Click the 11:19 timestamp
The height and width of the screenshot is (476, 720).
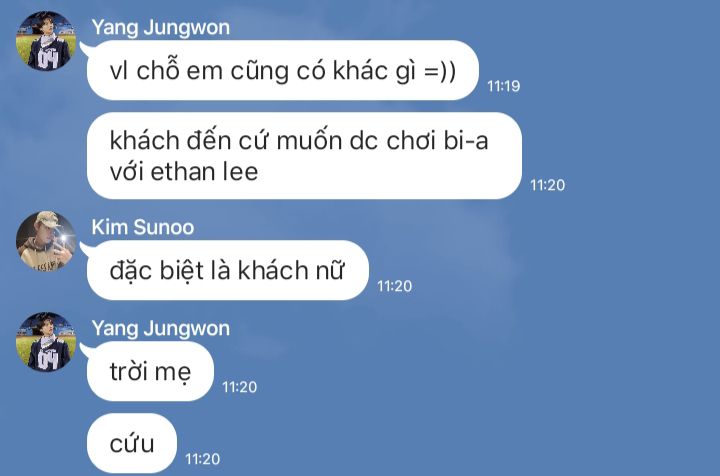[x=503, y=87]
